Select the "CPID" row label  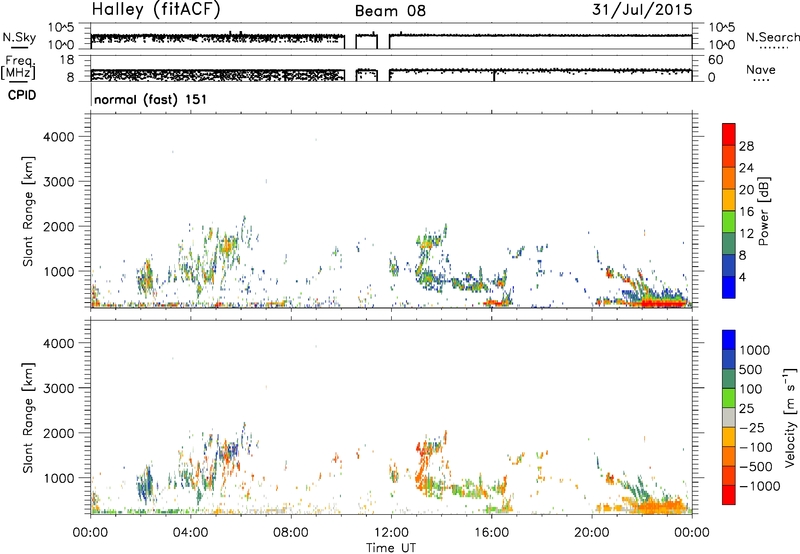point(22,95)
